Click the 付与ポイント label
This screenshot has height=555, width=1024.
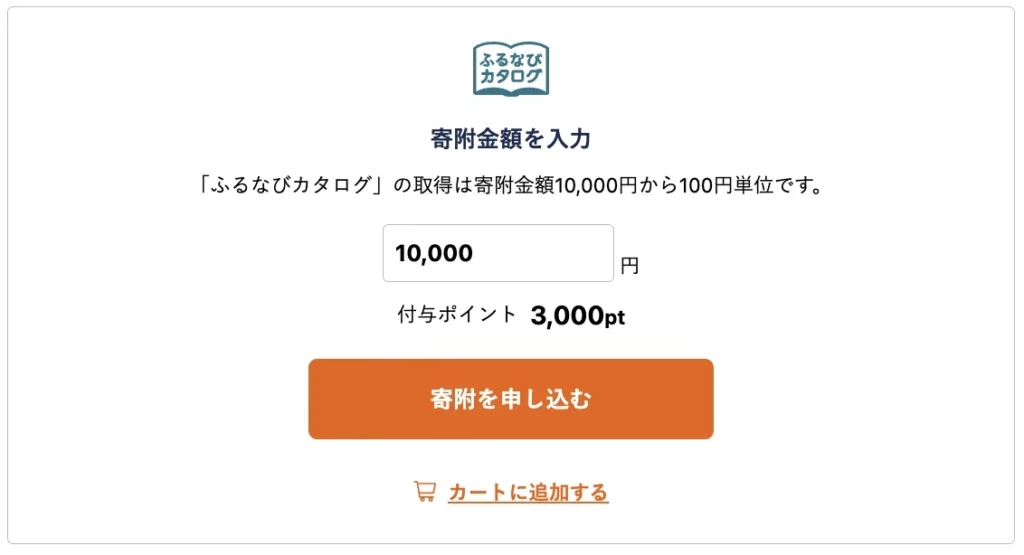(457, 315)
